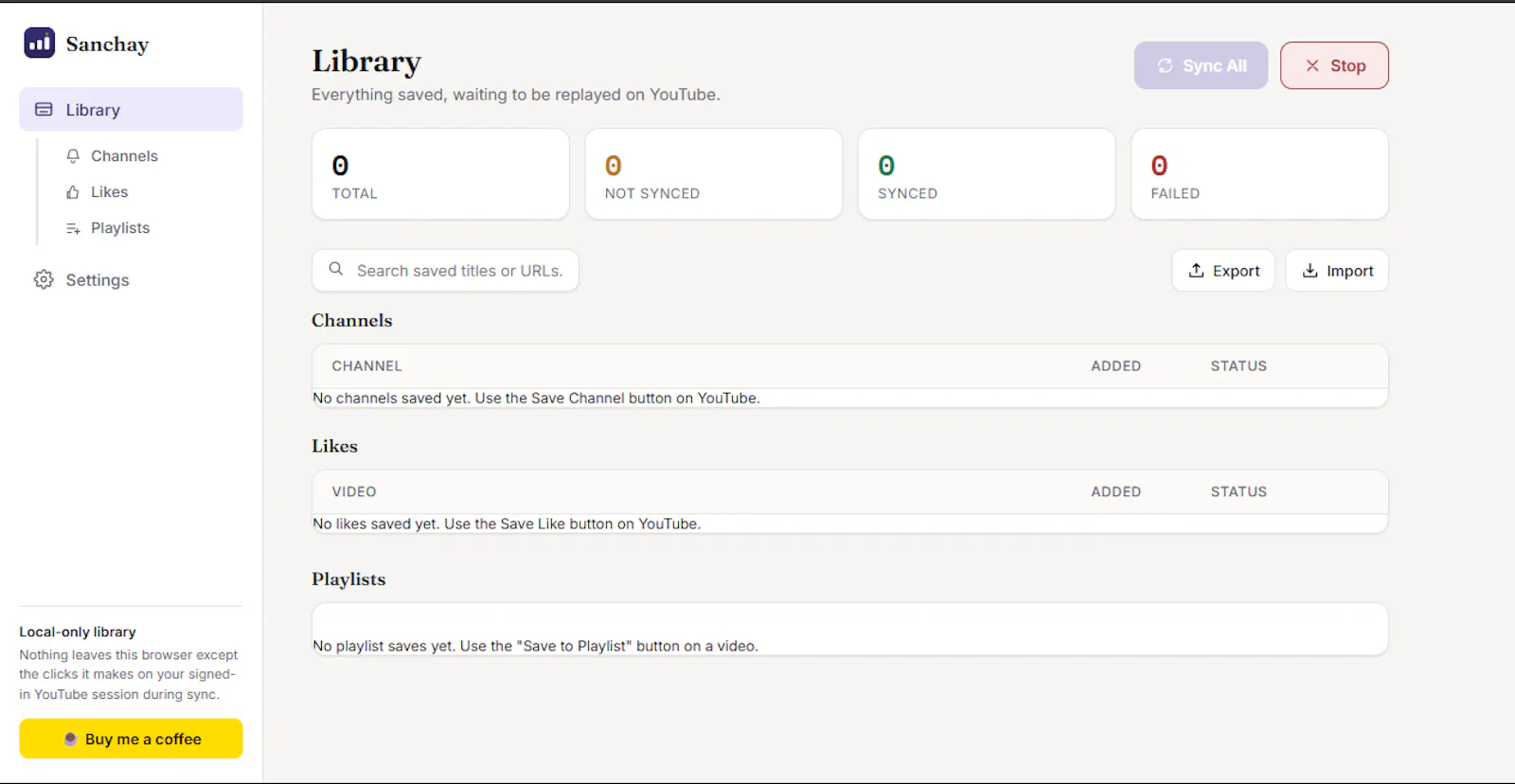Stop the sync with the Stop button

tap(1334, 65)
